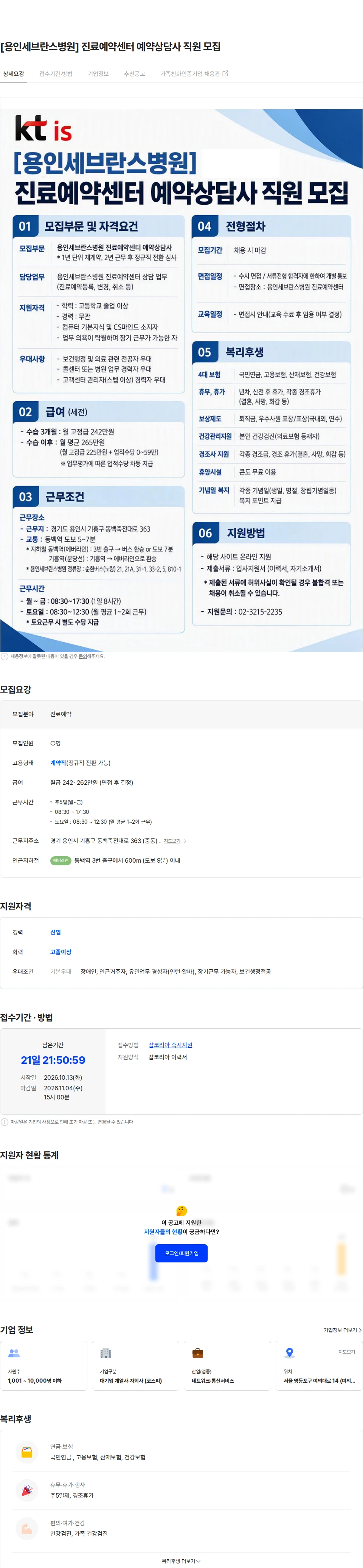Open the 기업정보 tab
This screenshot has height=1568, width=363.
pyautogui.click(x=98, y=74)
